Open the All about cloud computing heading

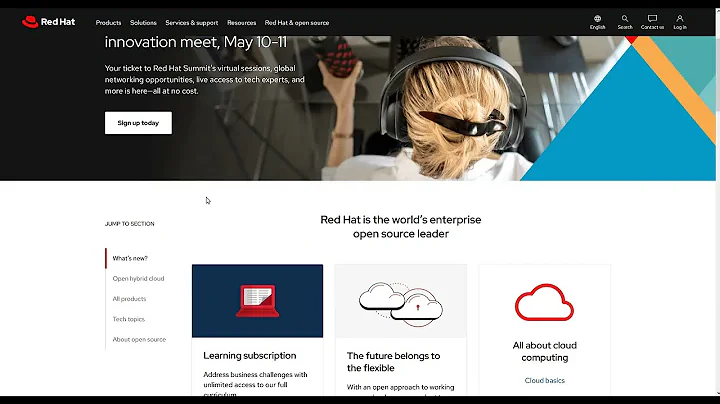click(545, 351)
